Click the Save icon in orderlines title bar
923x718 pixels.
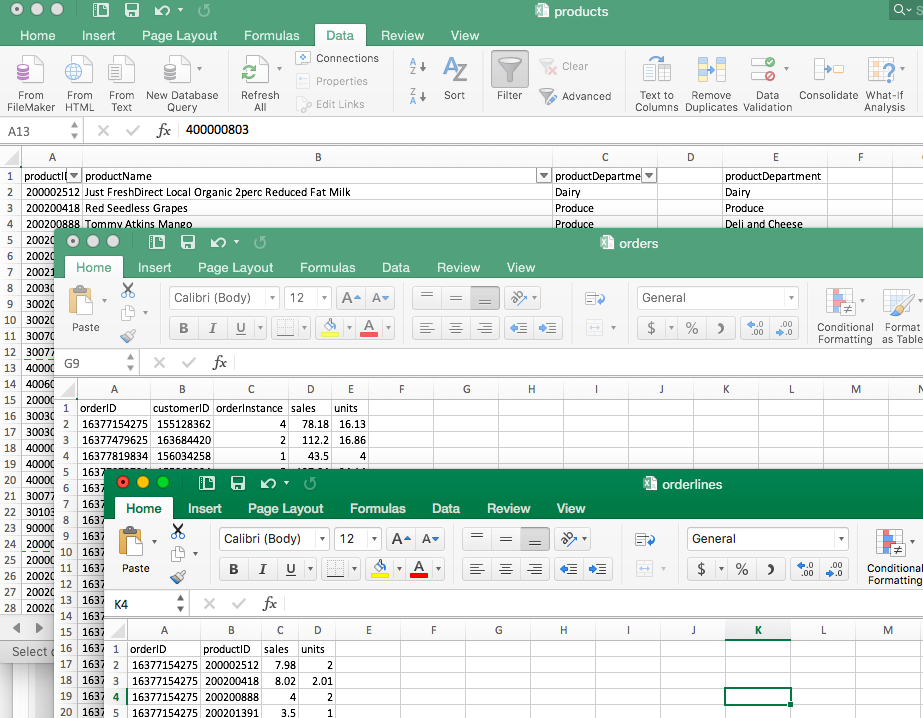click(x=237, y=483)
